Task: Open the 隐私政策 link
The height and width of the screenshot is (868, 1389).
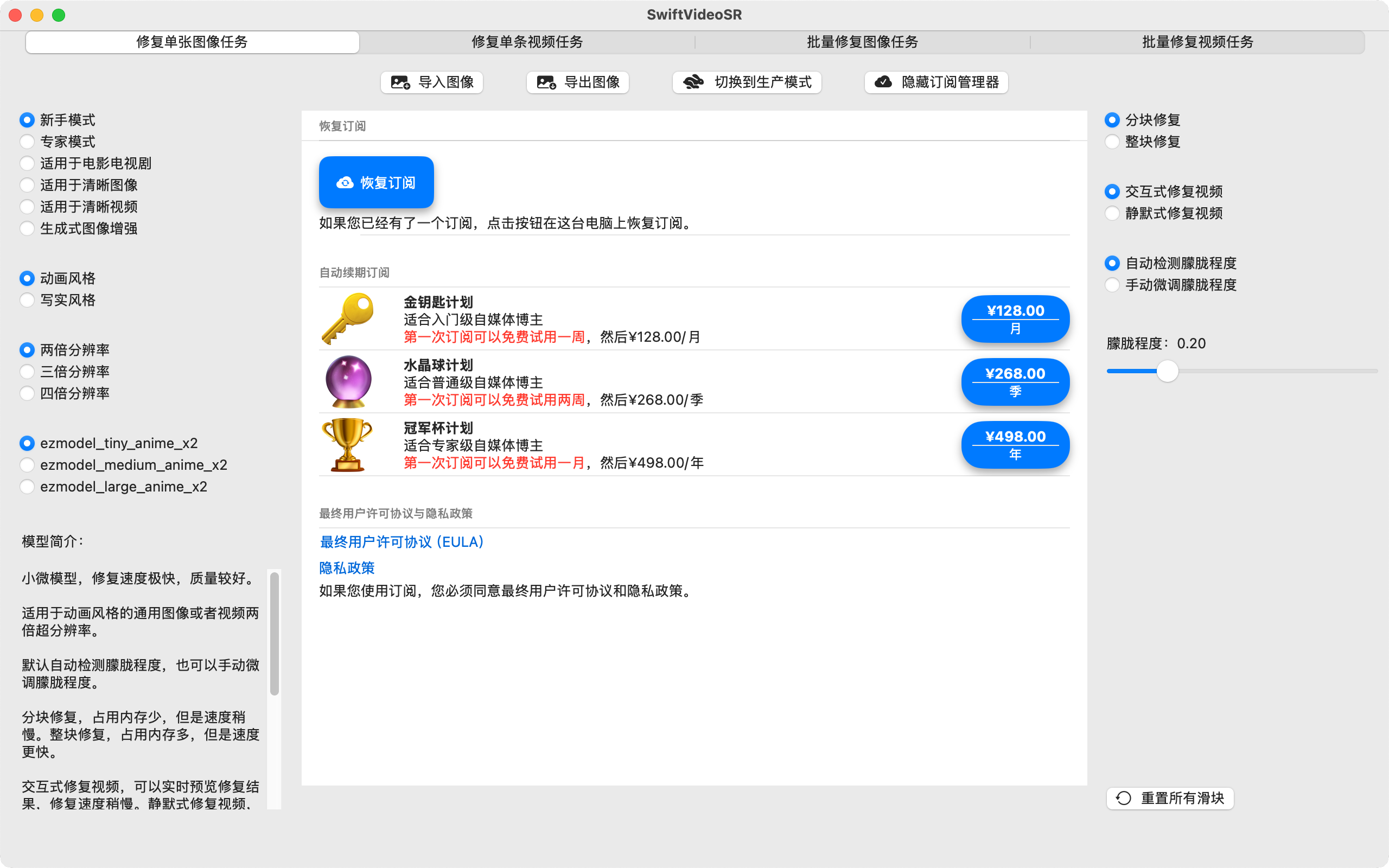Action: [347, 568]
